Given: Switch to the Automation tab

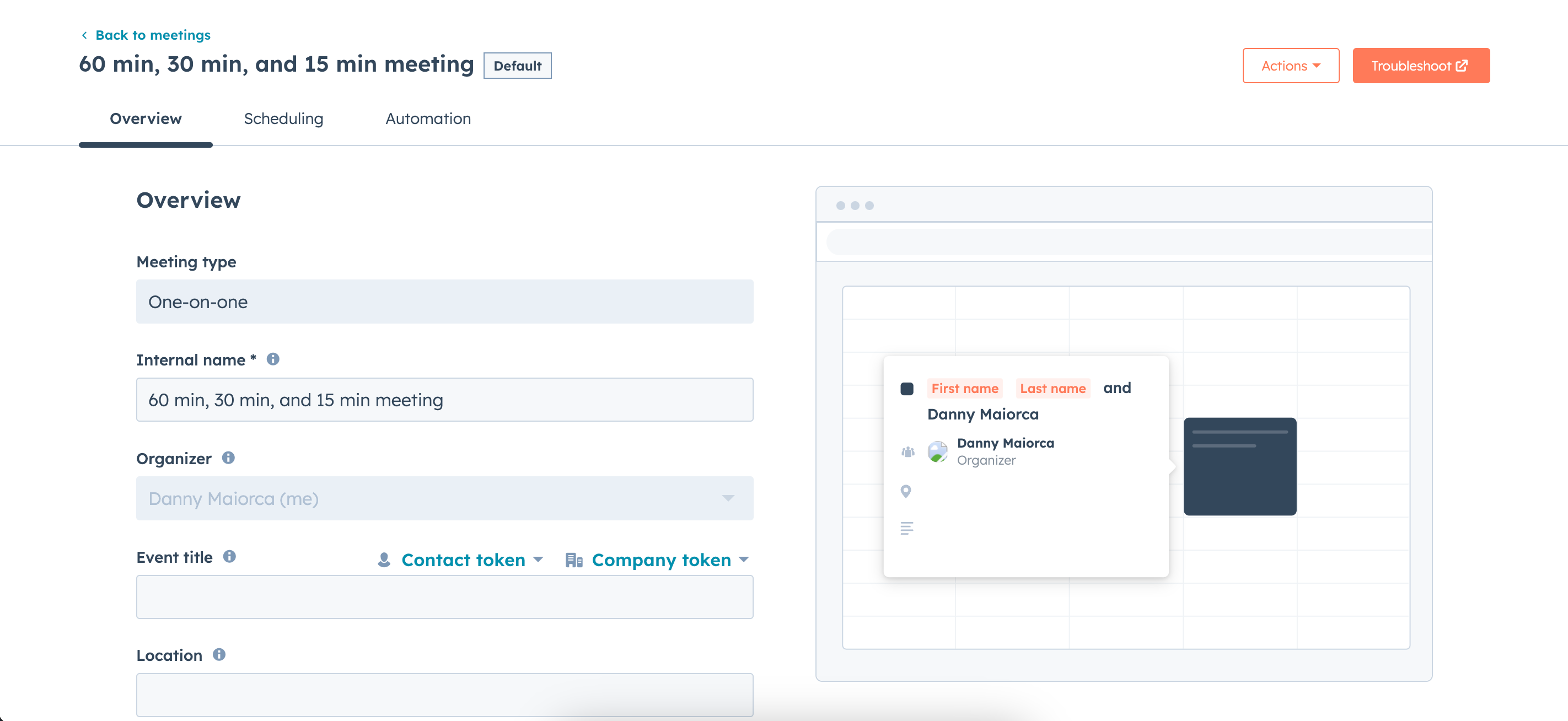Looking at the screenshot, I should [x=428, y=119].
